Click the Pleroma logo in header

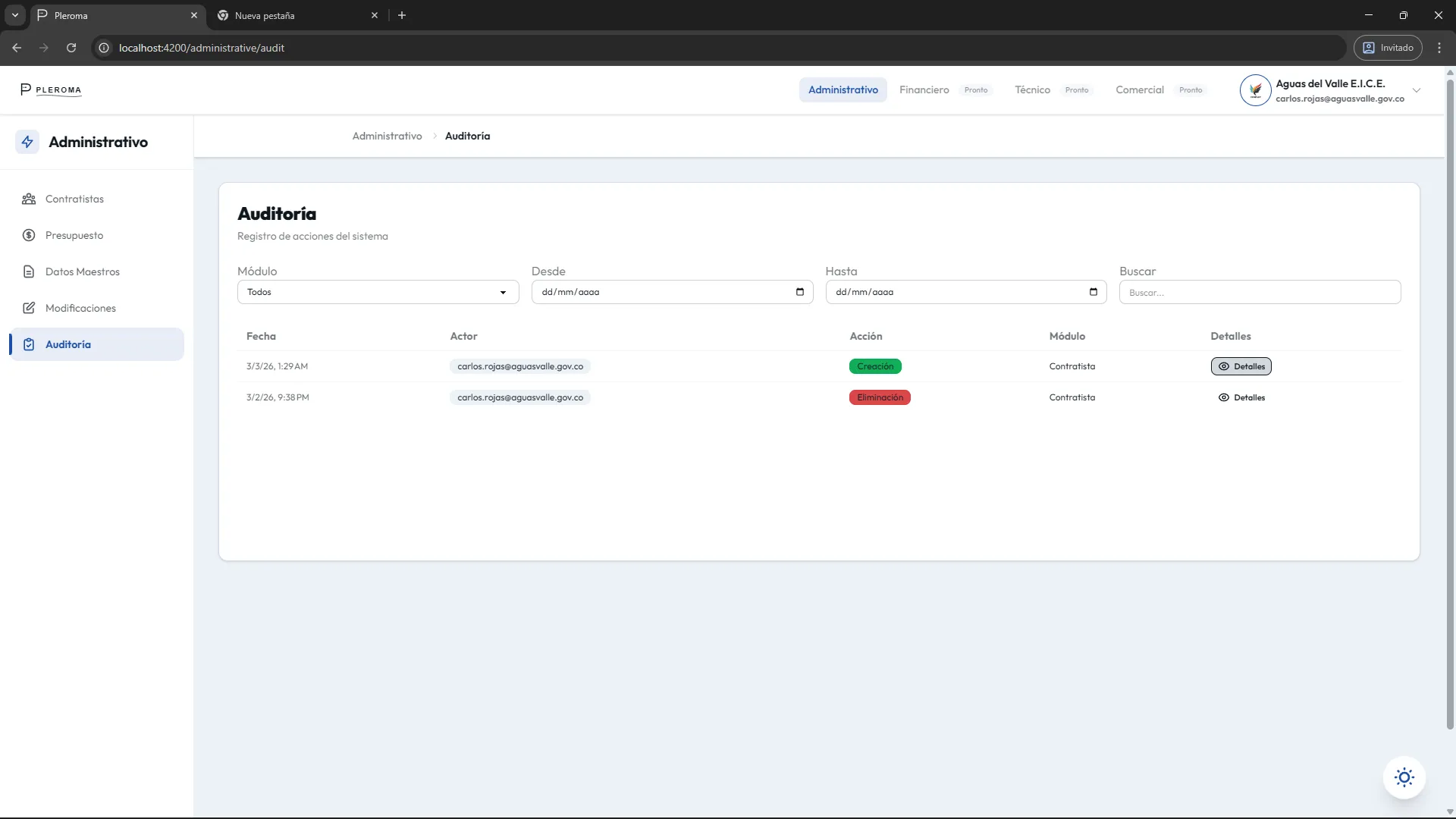(51, 89)
